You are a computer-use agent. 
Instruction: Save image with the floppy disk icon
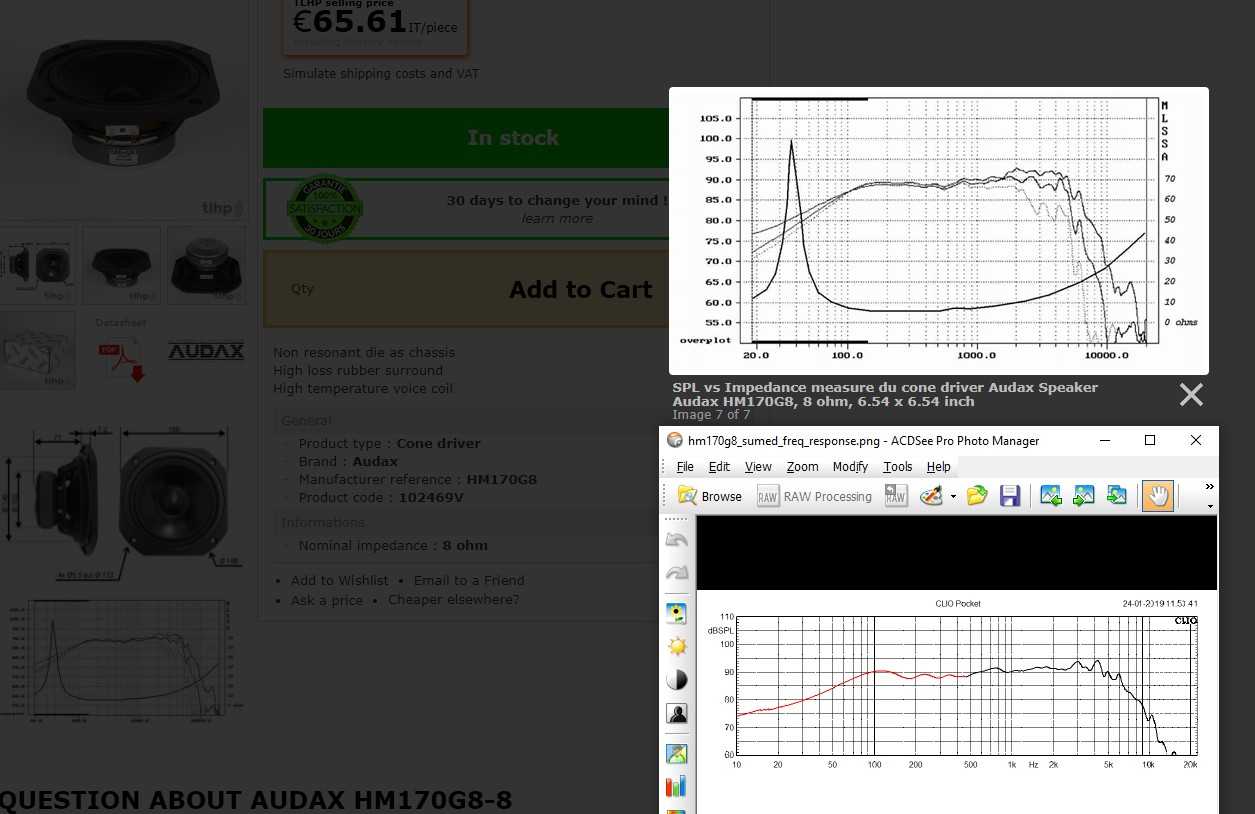[1009, 496]
